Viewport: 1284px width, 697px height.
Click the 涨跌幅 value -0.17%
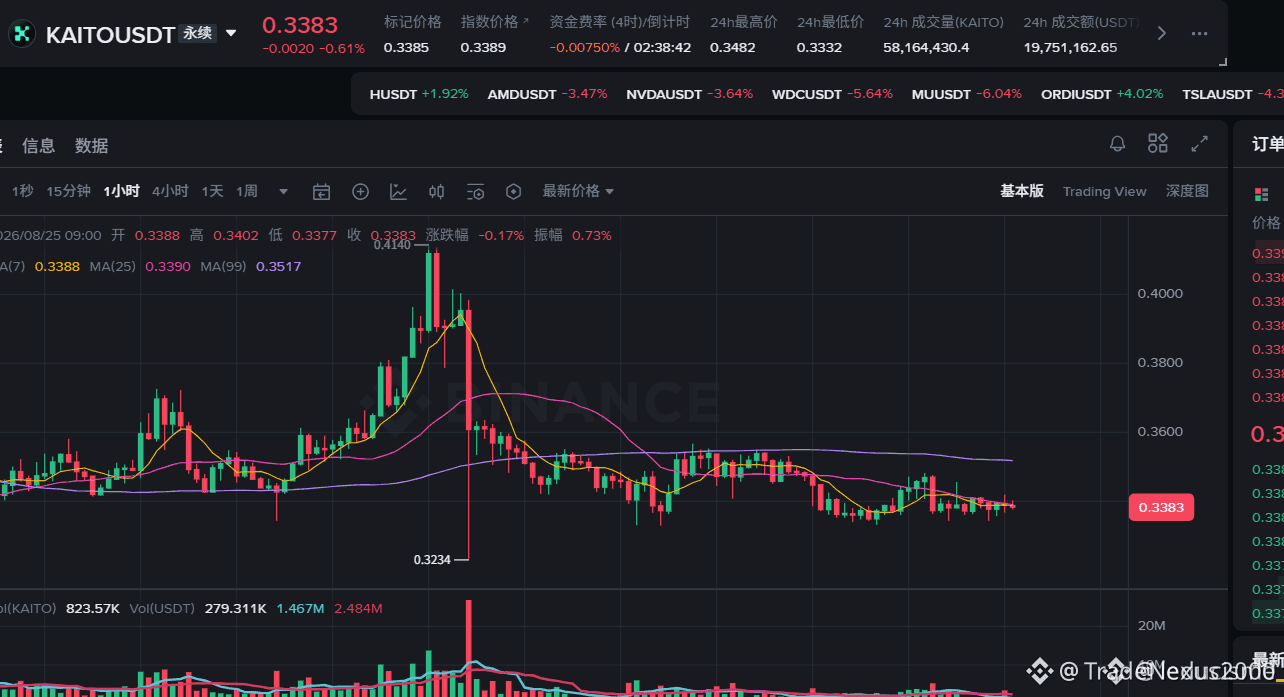tap(502, 235)
